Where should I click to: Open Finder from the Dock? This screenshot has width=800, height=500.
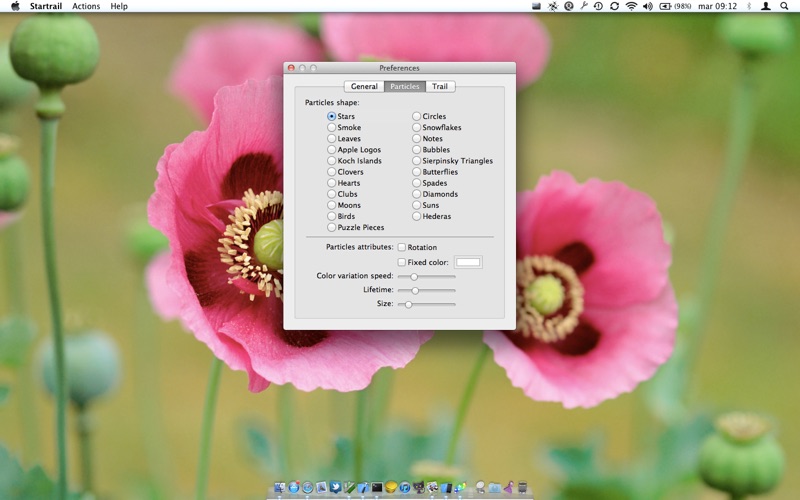click(279, 488)
